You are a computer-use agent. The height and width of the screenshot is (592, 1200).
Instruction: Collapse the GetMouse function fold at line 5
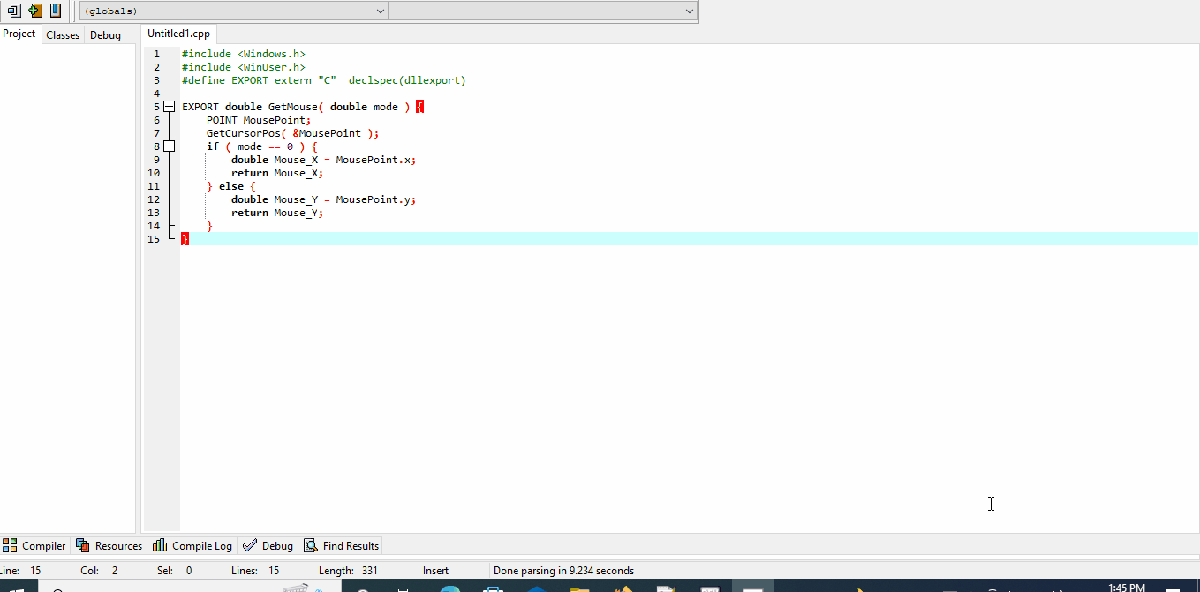tap(169, 105)
